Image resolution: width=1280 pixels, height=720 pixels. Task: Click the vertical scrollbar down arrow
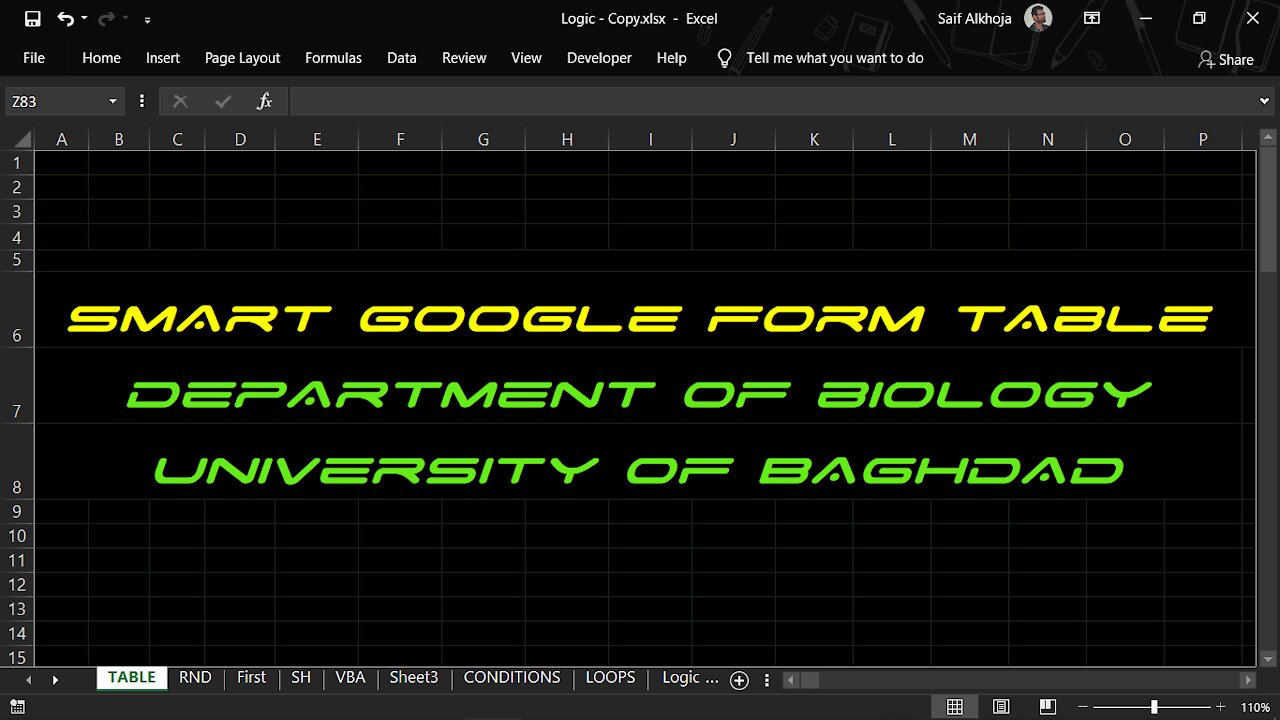[x=1268, y=658]
